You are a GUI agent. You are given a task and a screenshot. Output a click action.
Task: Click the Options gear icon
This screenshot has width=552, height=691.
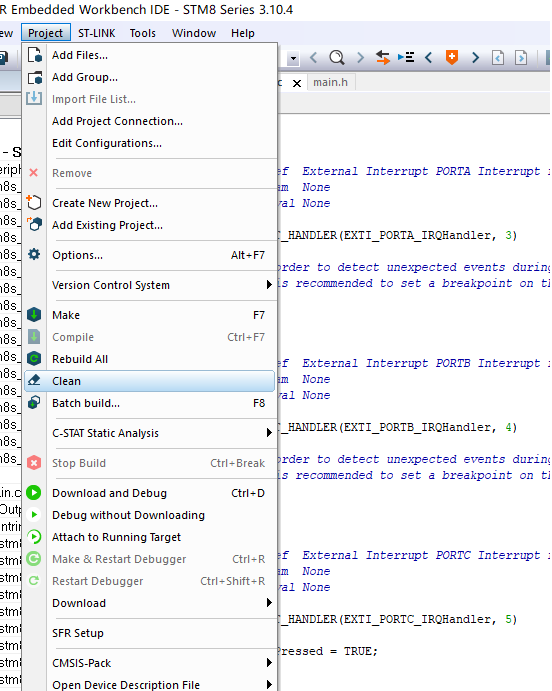34,255
